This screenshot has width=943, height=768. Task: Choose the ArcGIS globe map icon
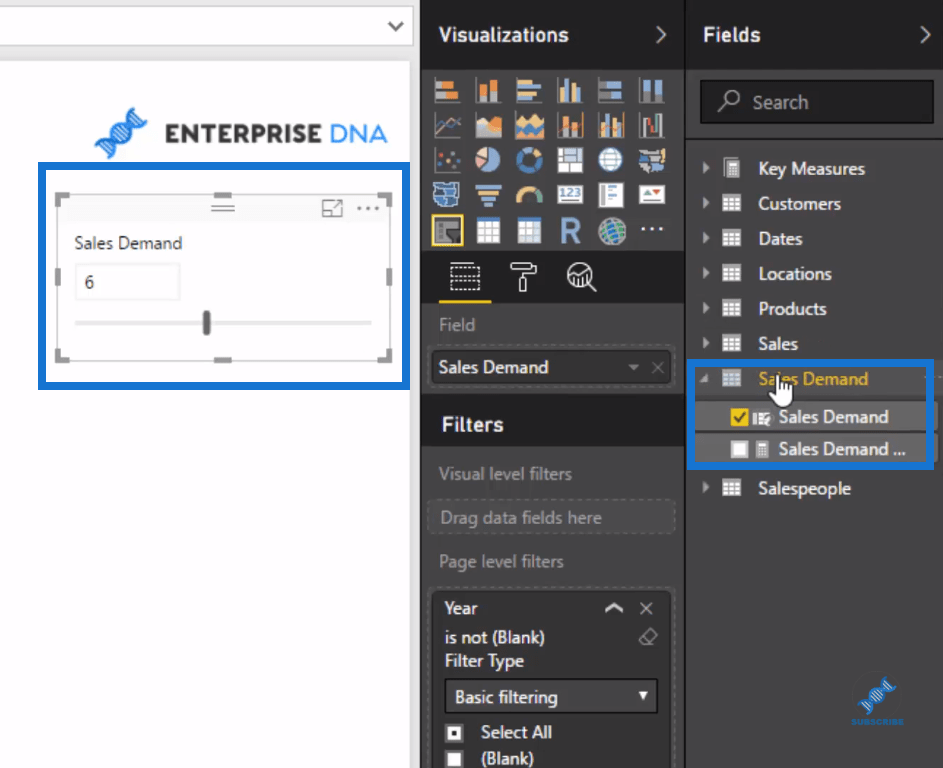[x=612, y=230]
